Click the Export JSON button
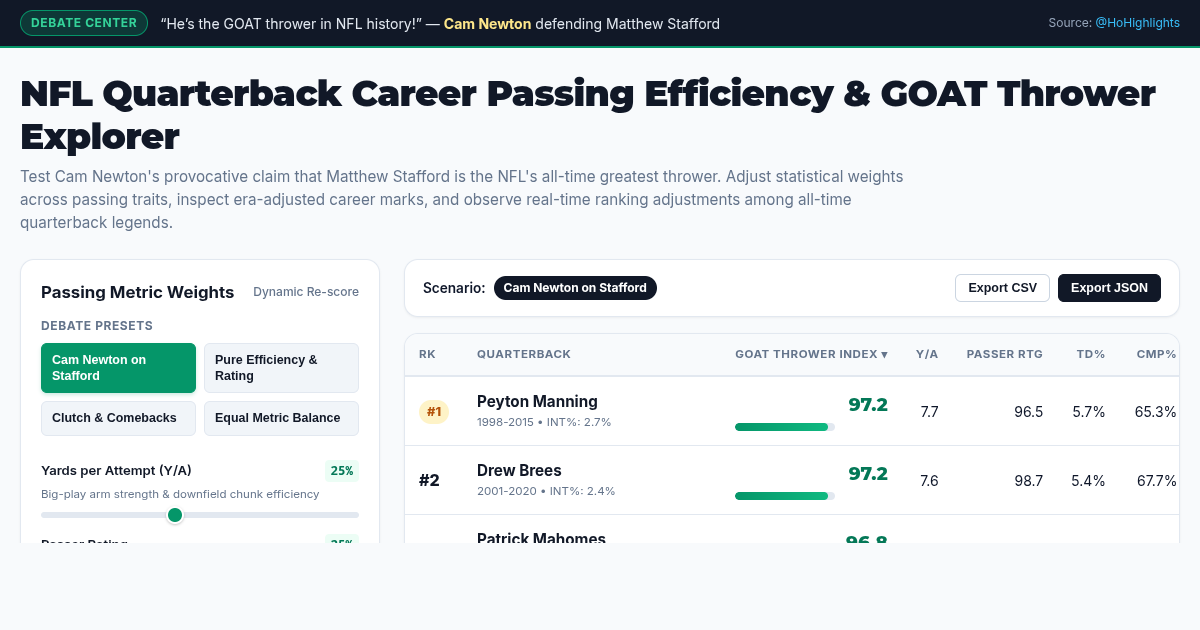1200x630 pixels. coord(1109,288)
